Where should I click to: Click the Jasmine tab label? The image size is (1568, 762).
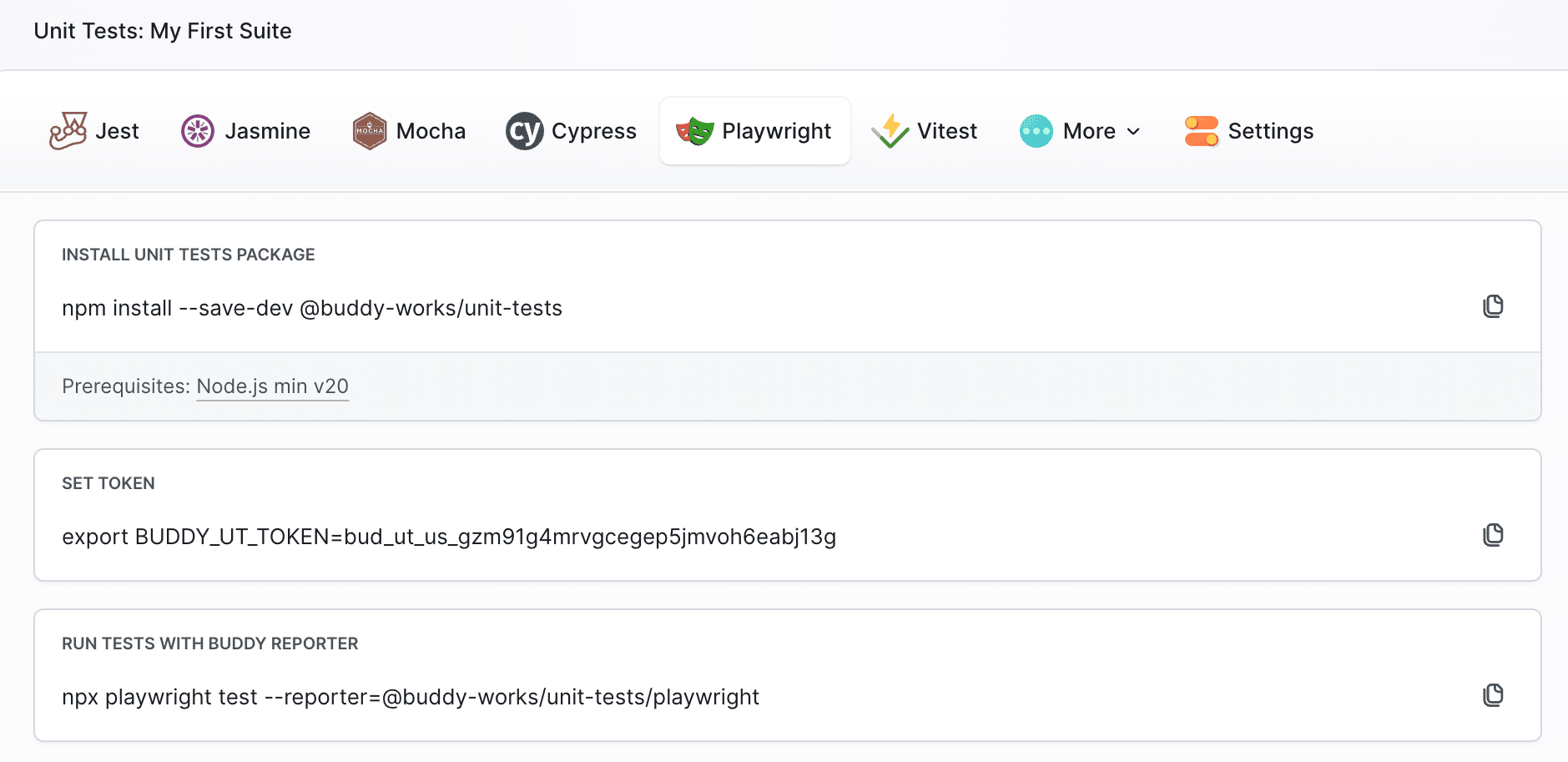(268, 131)
